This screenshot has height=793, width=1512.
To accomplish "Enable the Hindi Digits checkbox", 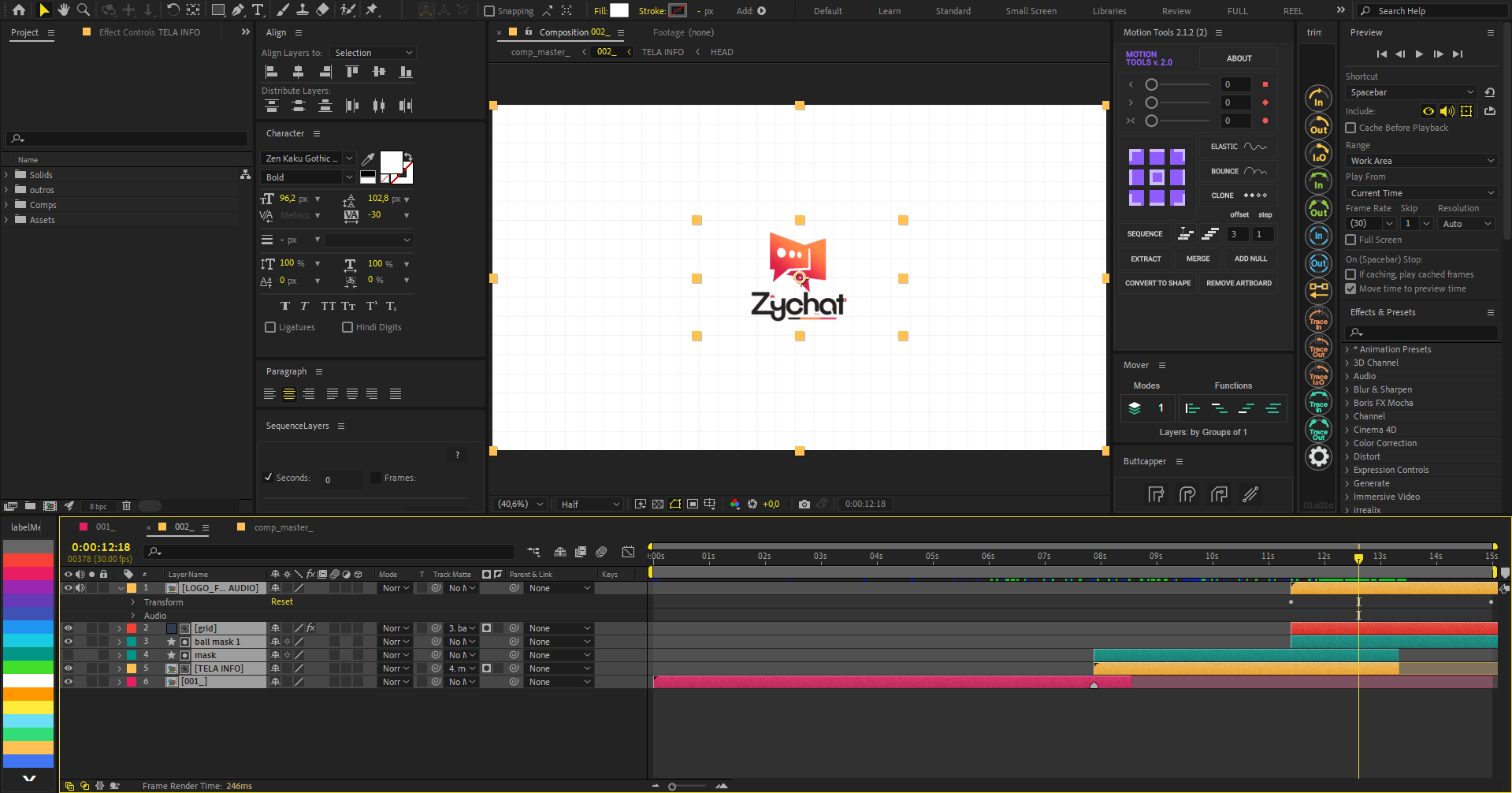I will [x=347, y=327].
